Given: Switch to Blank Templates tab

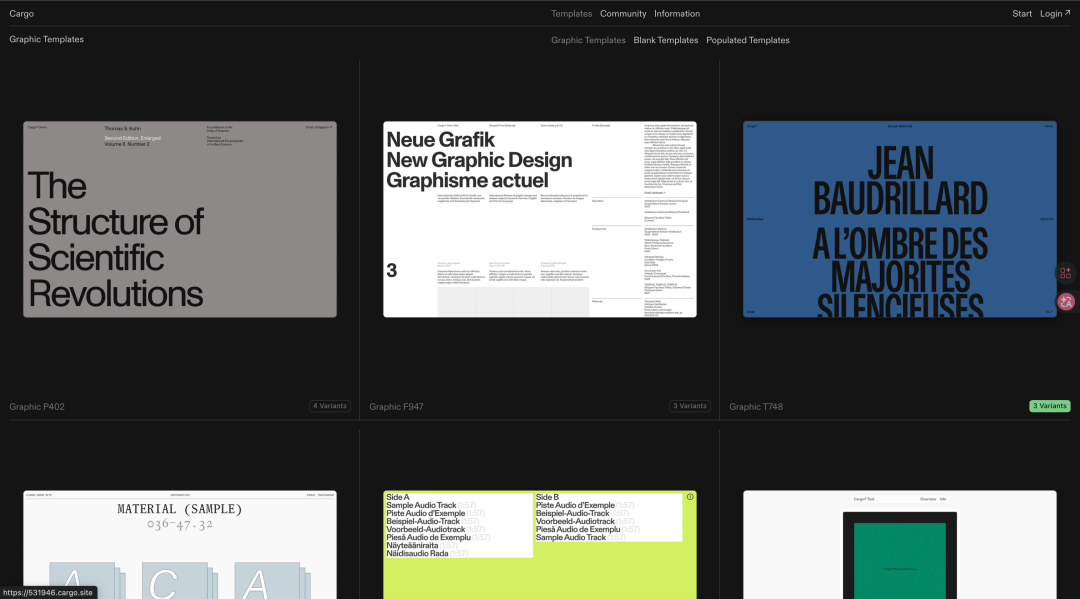Looking at the screenshot, I should 665,40.
